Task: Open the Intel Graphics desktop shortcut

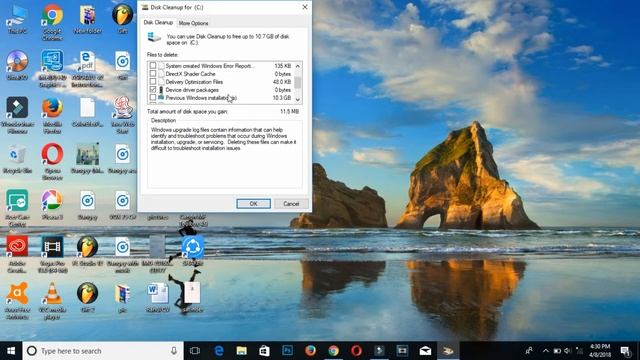Action: (52, 69)
